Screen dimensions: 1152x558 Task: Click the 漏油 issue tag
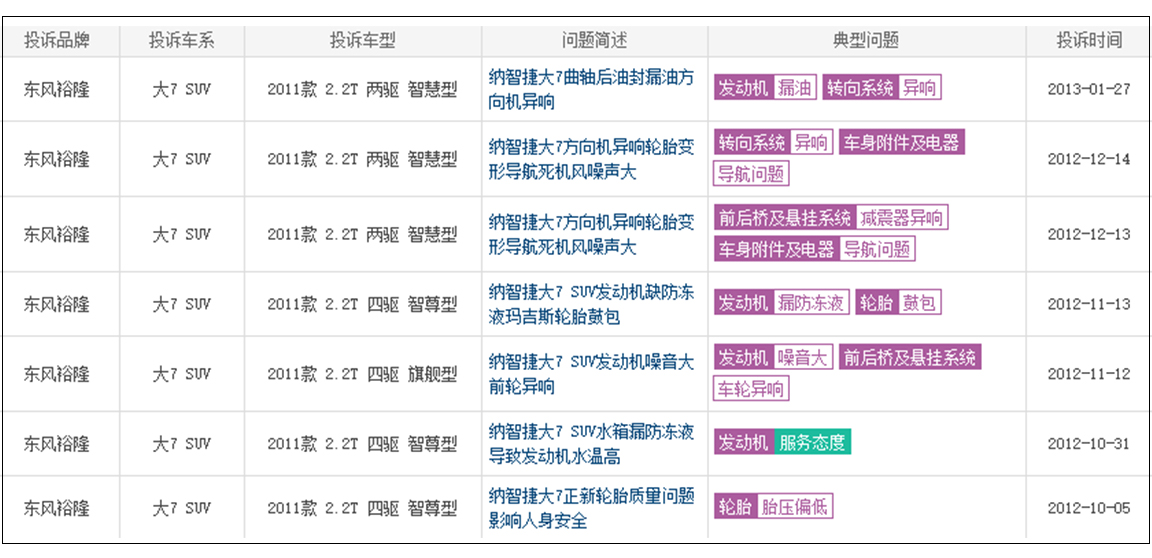coord(795,88)
